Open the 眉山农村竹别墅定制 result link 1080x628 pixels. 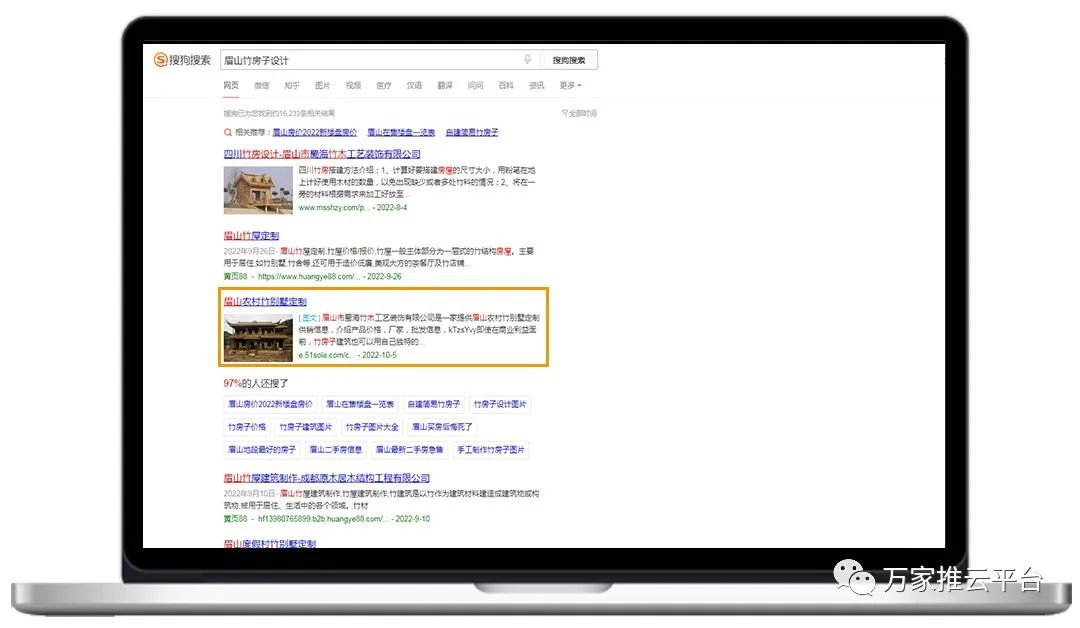[x=265, y=301]
